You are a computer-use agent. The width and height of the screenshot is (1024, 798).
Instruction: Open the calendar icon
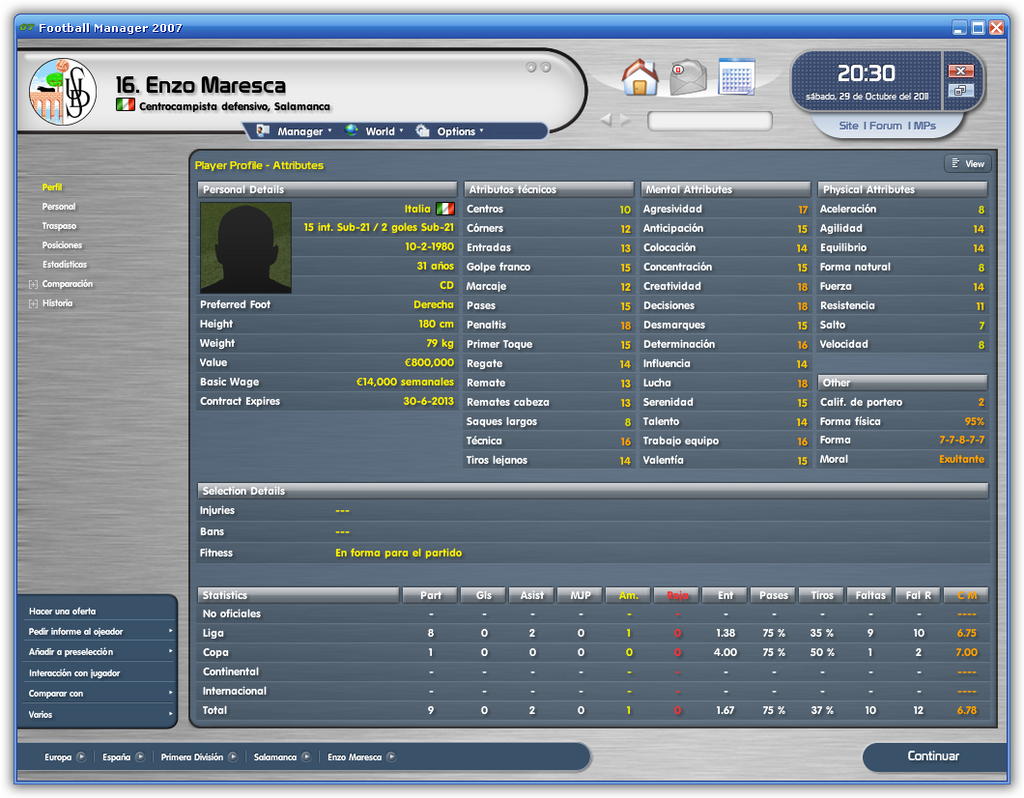point(737,77)
